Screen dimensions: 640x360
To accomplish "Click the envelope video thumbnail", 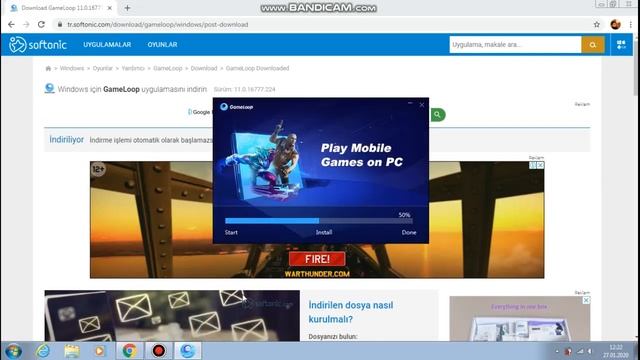I will (x=172, y=316).
